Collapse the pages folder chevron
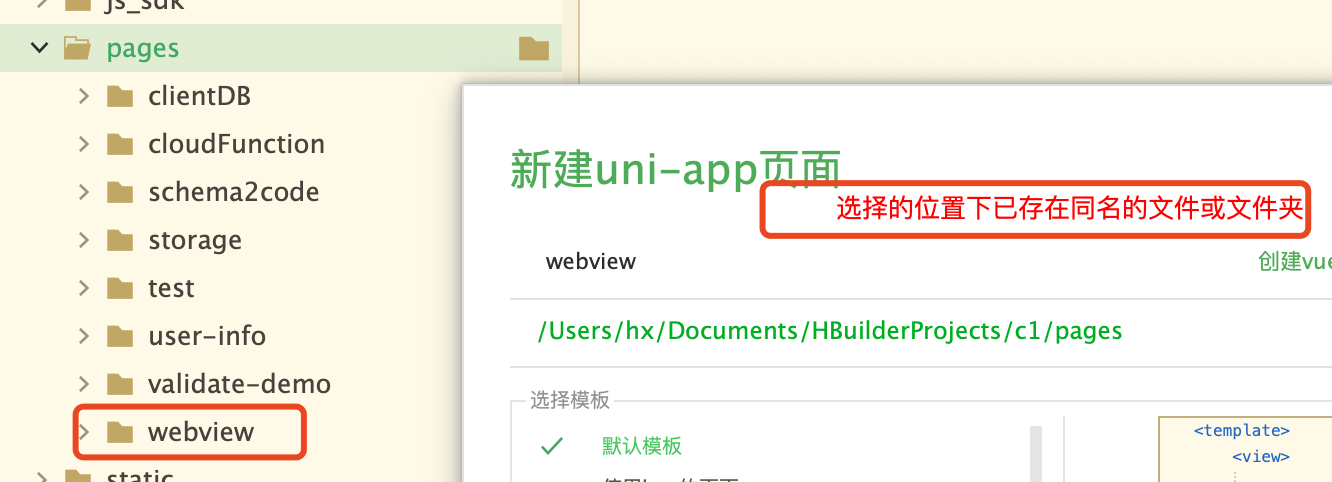1332x482 pixels. pos(40,48)
